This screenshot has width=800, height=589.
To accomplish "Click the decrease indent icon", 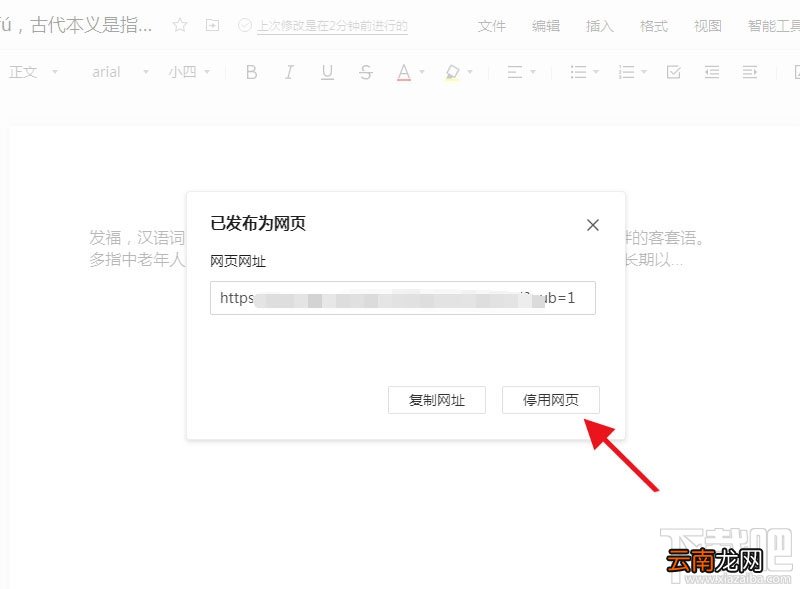I will 712,72.
